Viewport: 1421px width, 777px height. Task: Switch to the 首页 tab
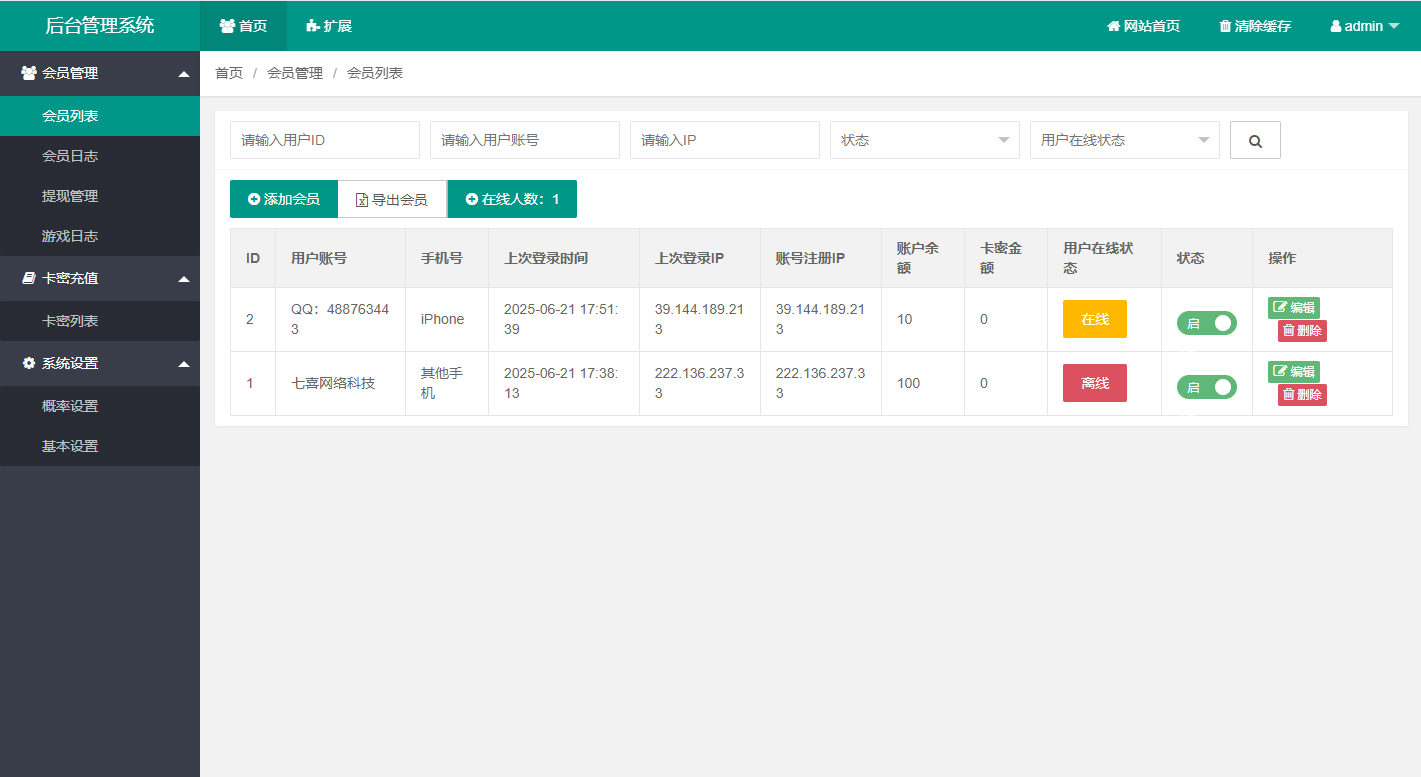click(x=243, y=26)
